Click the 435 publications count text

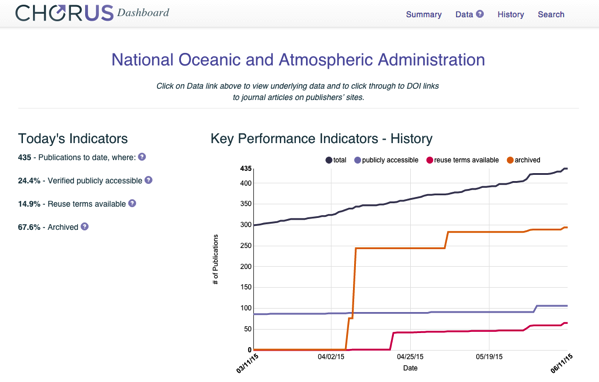pos(24,157)
